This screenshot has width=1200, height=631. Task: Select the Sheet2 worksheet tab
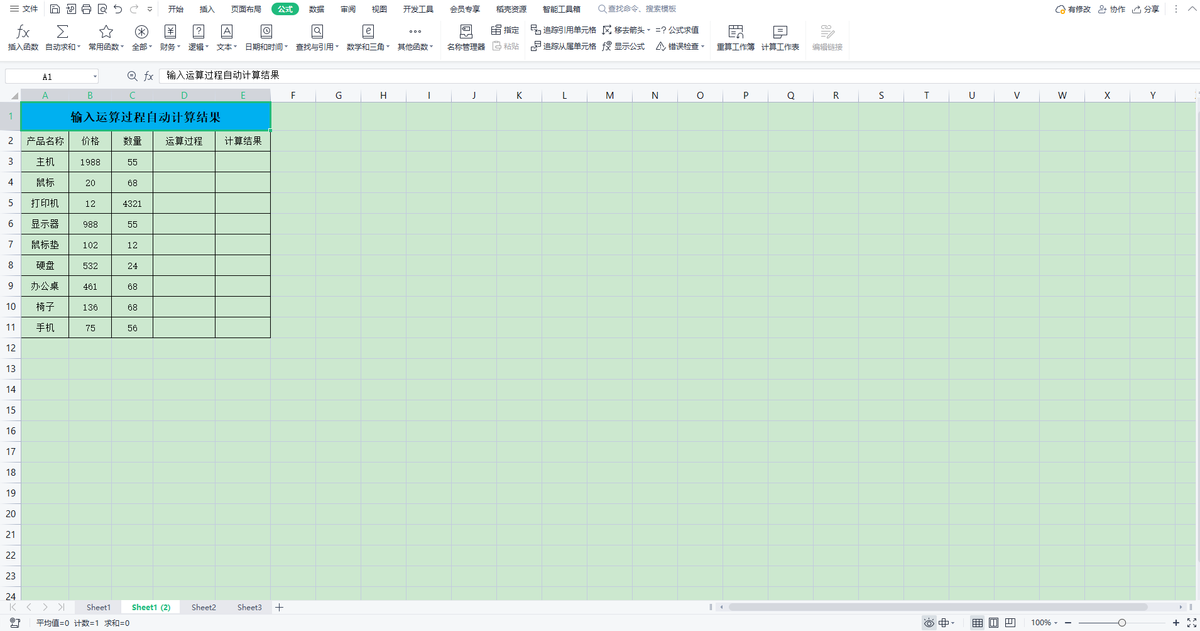coord(204,607)
